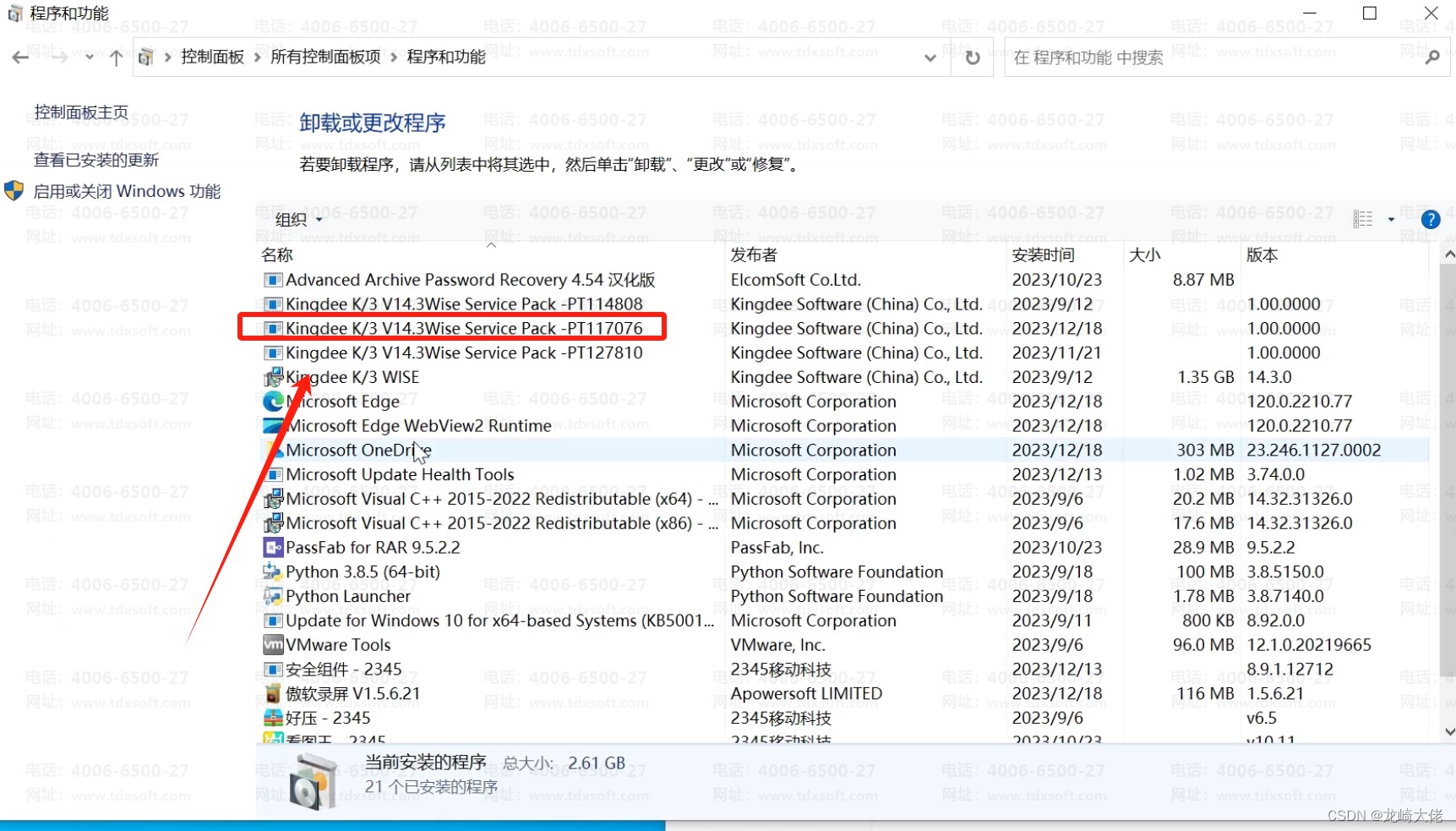
Task: Open the 所有控制面板项 breadcrumb
Action: point(325,57)
